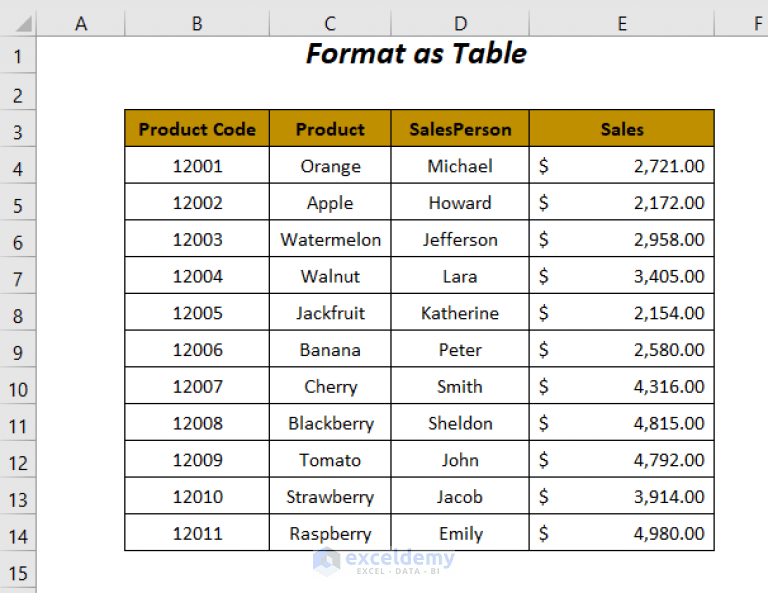768x593 pixels.
Task: Select column B header
Action: click(197, 23)
